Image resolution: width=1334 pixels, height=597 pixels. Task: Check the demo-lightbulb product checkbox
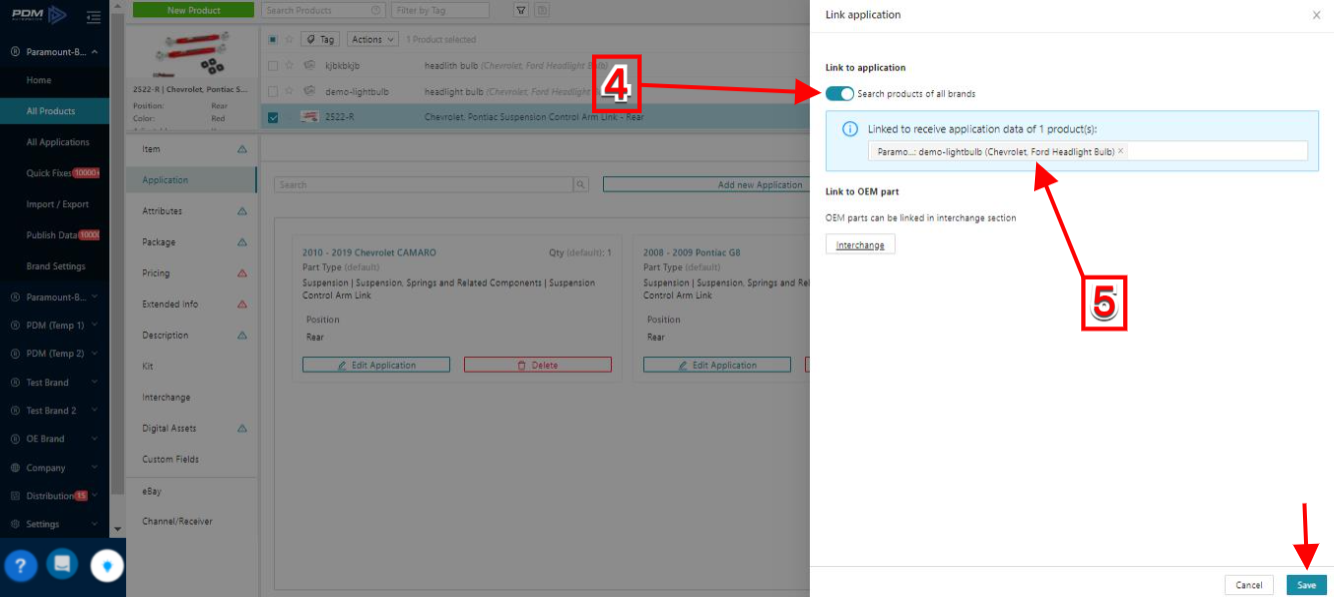pyautogui.click(x=273, y=91)
